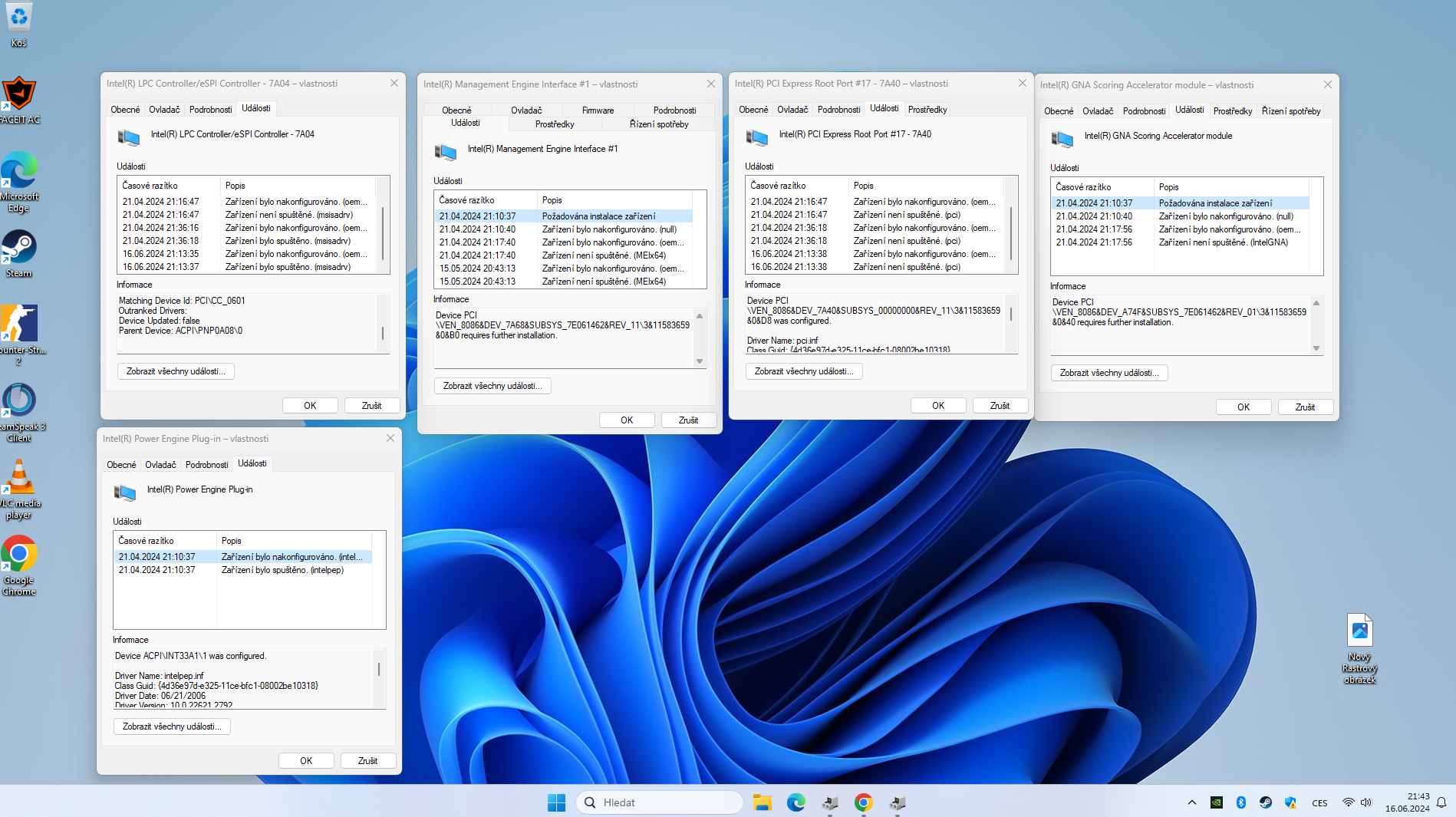Click Zobrazit všechny události in Power Engine window

[x=172, y=726]
